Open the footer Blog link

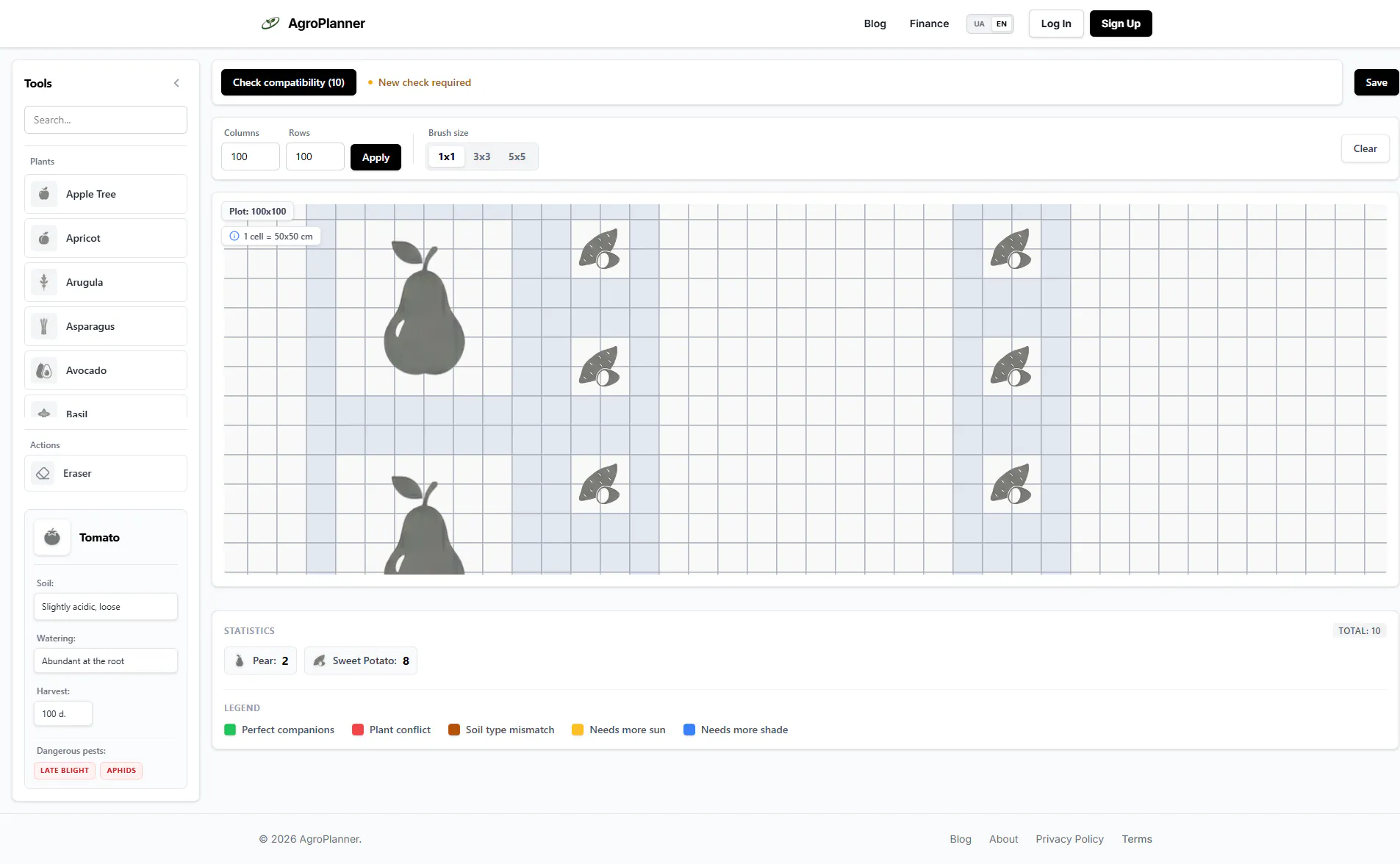[x=961, y=839]
